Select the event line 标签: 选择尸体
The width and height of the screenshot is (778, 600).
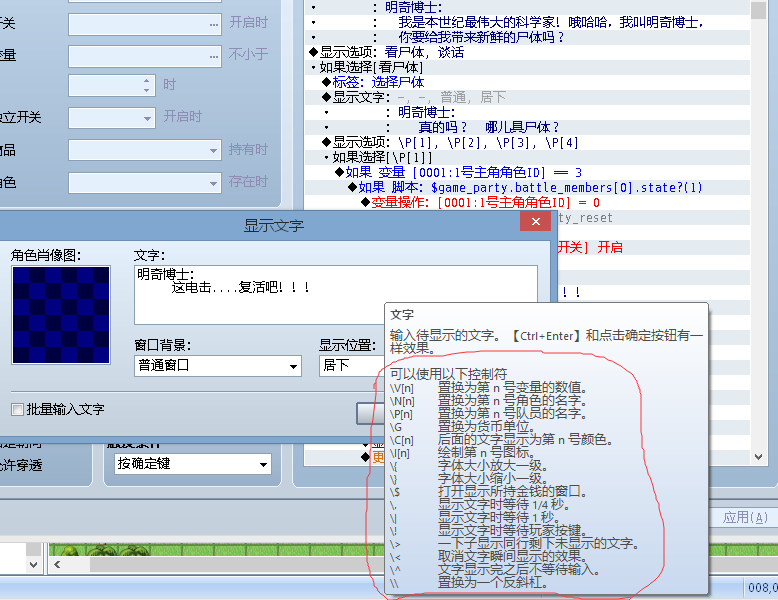527,82
